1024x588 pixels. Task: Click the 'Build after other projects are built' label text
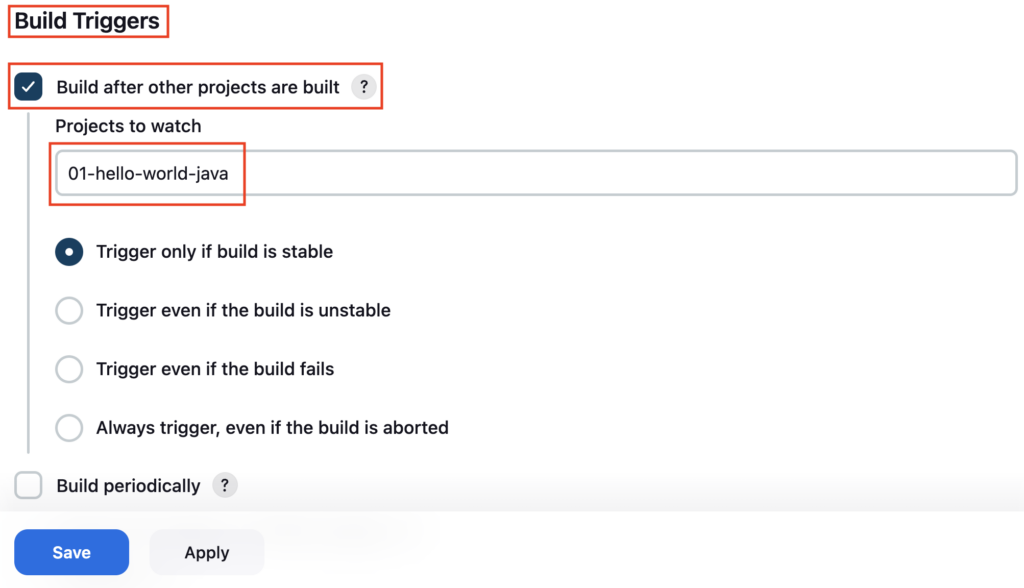[198, 87]
